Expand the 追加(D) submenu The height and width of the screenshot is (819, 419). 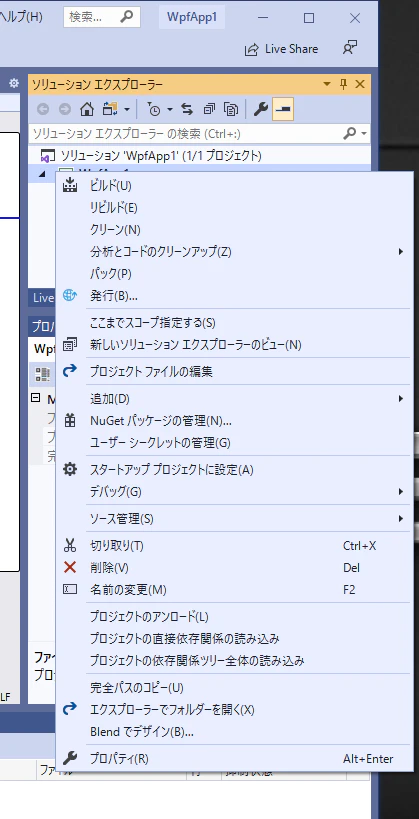click(x=401, y=399)
